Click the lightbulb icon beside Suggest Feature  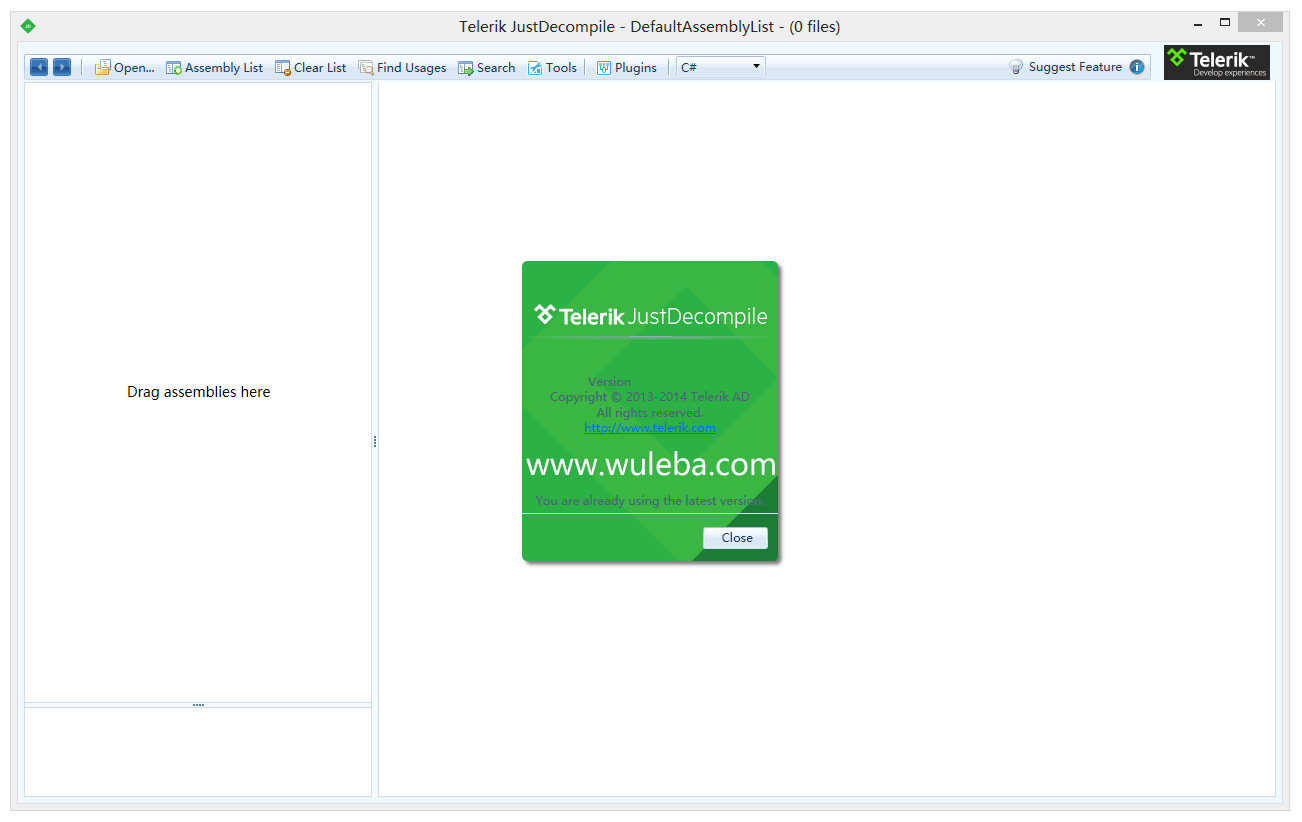click(1016, 67)
